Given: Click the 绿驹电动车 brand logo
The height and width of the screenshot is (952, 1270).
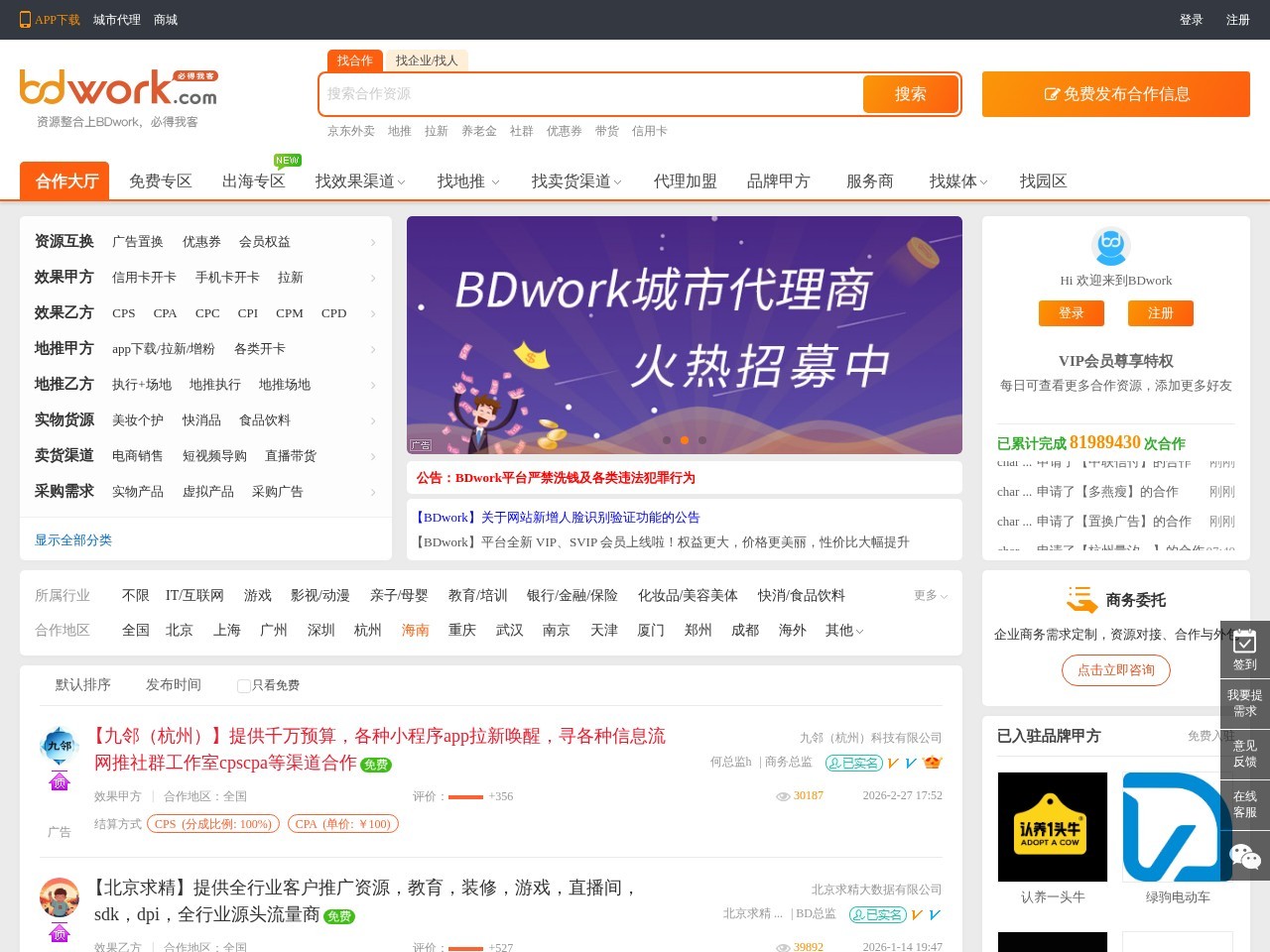Looking at the screenshot, I should click(x=1178, y=827).
